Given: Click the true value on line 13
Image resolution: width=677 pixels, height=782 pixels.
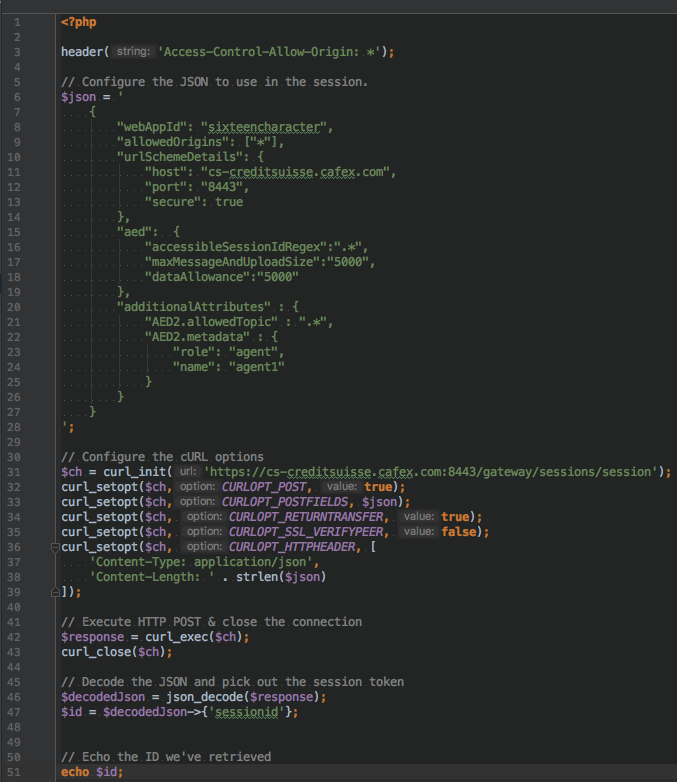Looking at the screenshot, I should pyautogui.click(x=229, y=201).
